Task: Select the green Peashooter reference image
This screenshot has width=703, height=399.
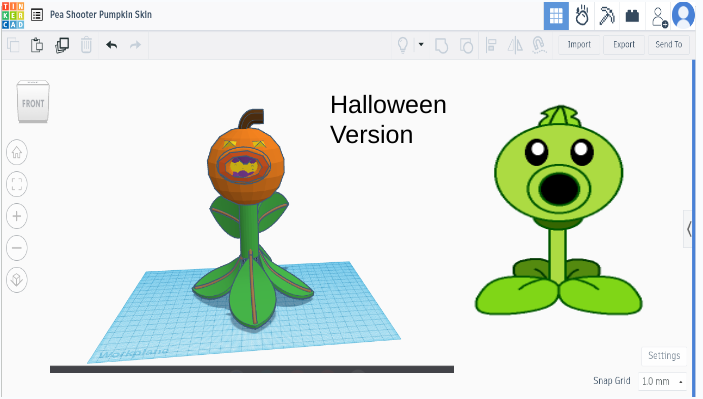Action: [x=559, y=211]
